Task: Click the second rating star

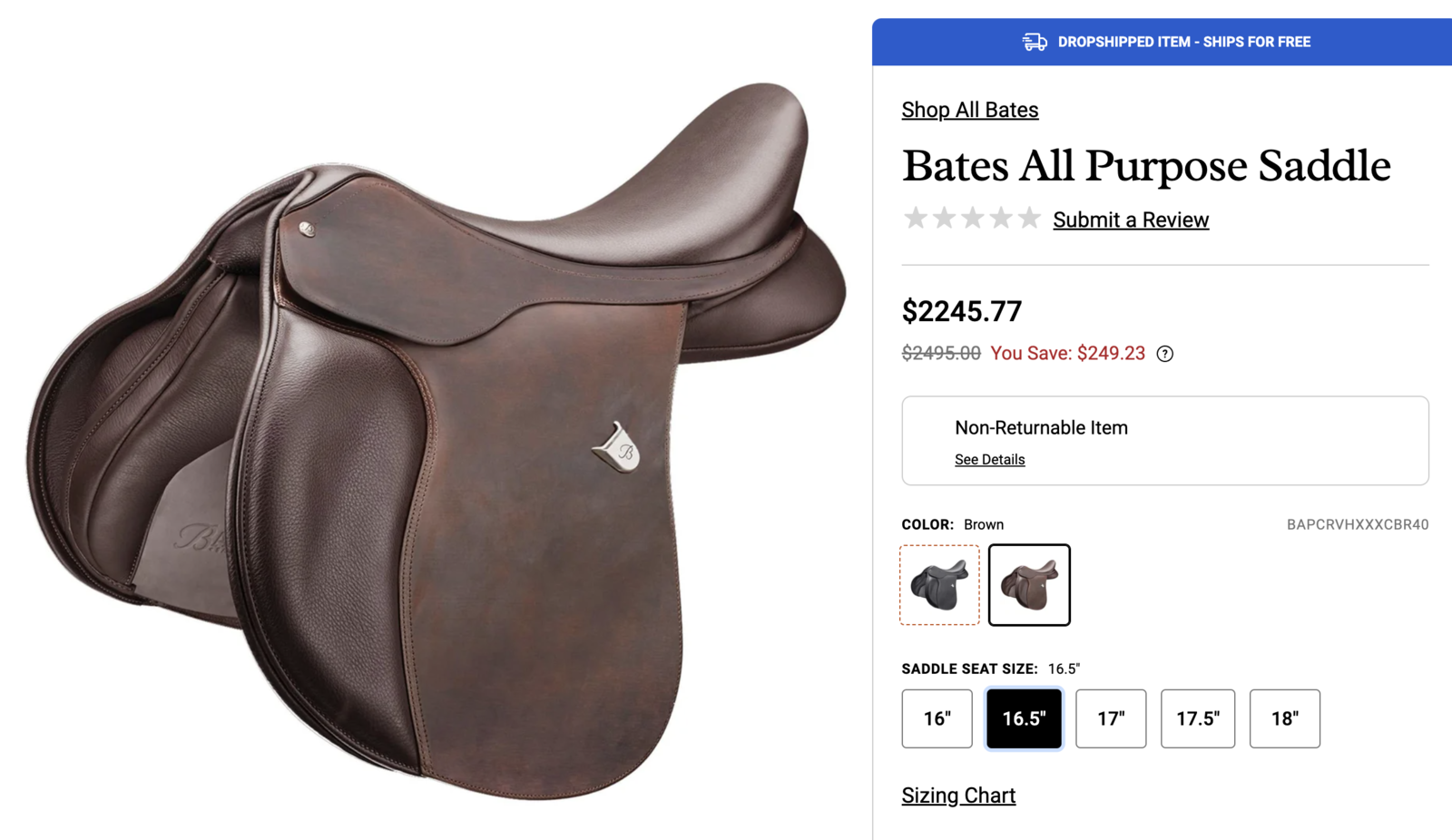Action: point(944,218)
